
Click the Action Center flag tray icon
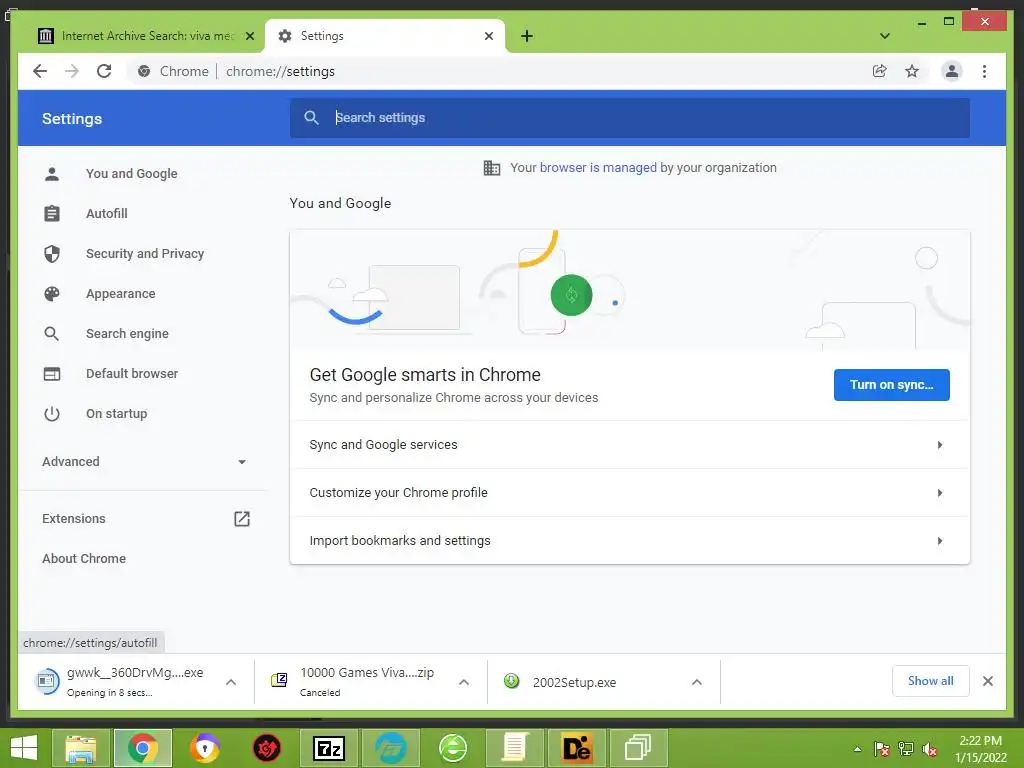(882, 749)
